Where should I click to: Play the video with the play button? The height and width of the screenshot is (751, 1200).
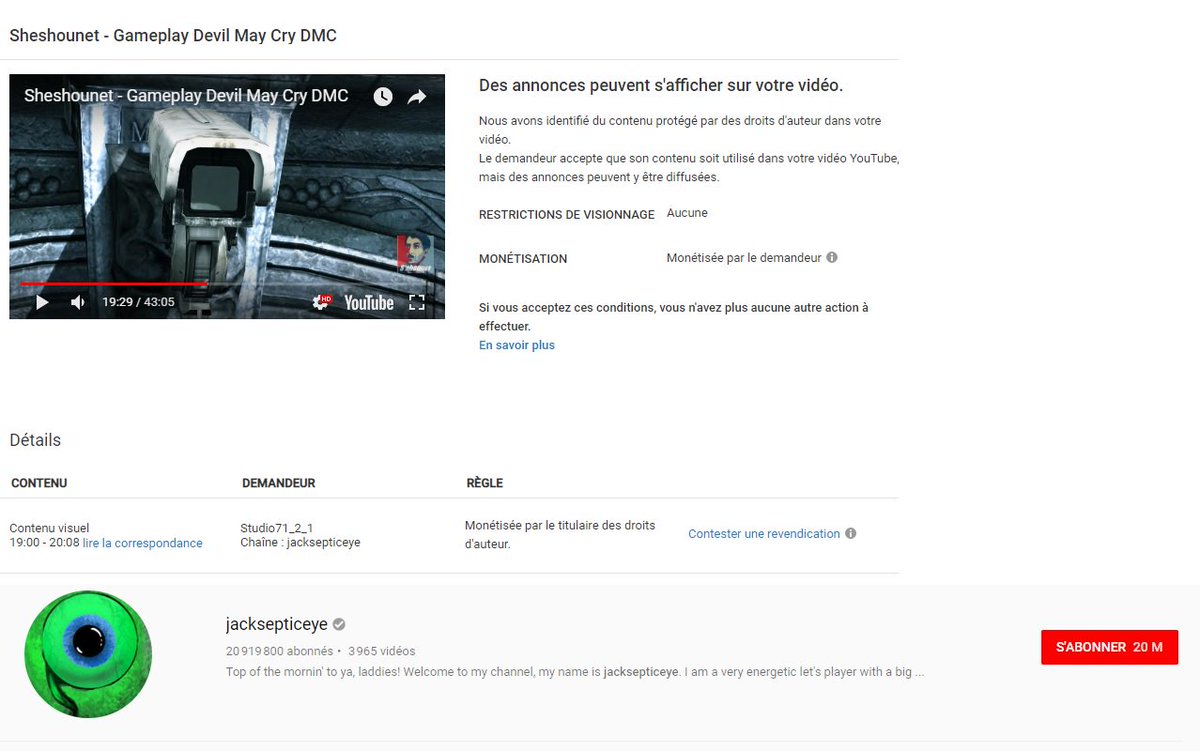[x=42, y=302]
